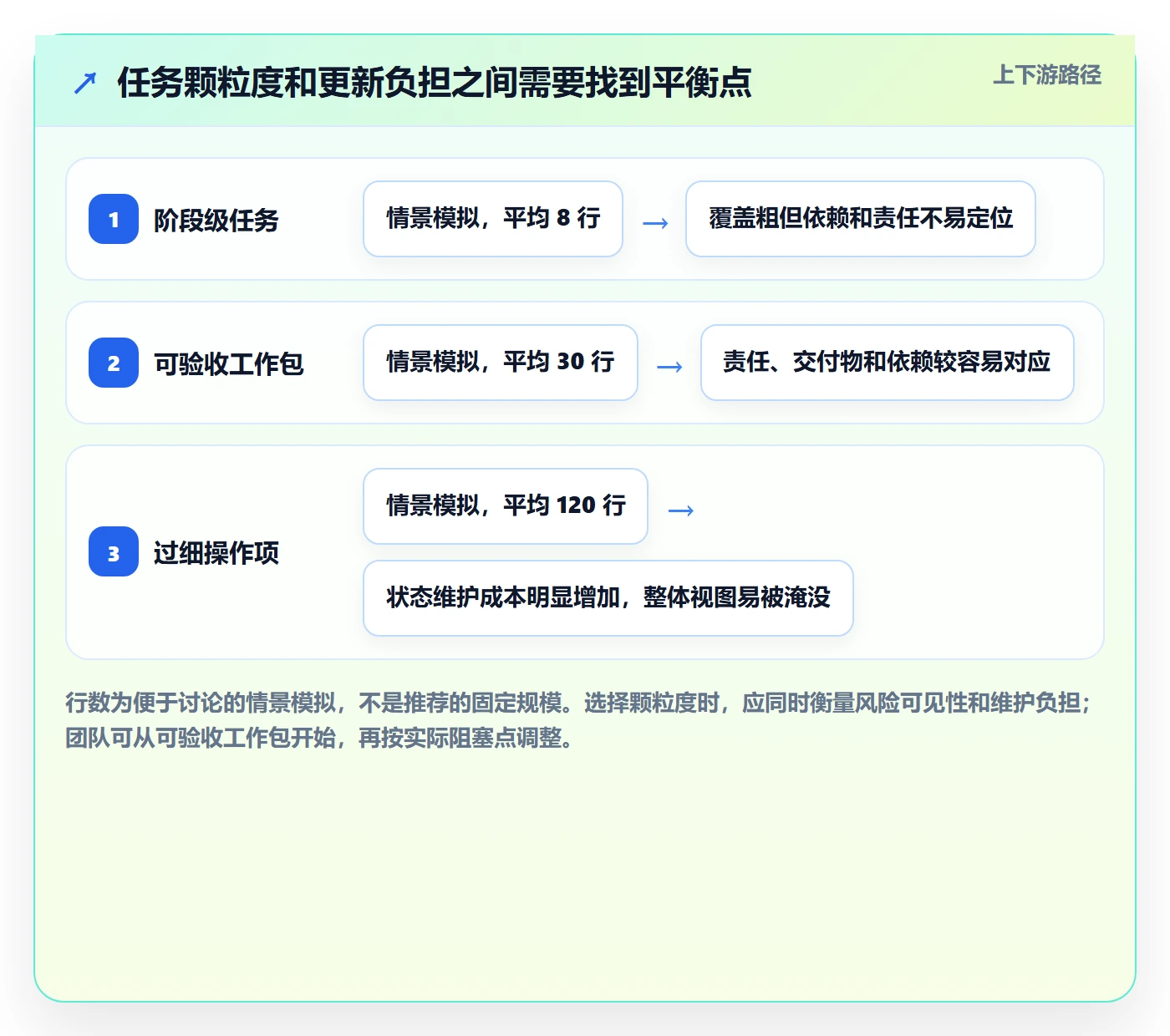Click the arrow after the 平均 8 行 chip
Screen dimensions: 1170x1036
pos(655,222)
